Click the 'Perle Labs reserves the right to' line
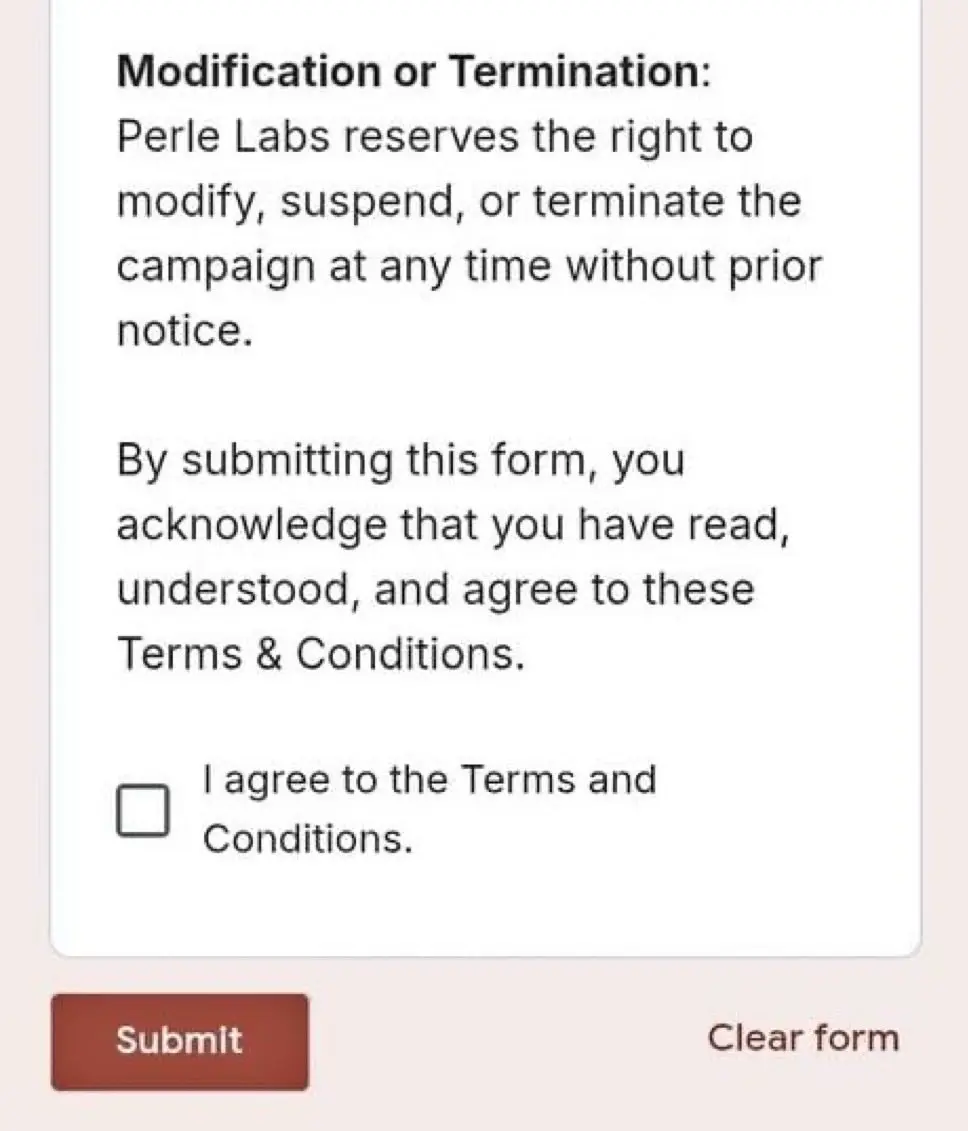This screenshot has height=1131, width=968. coord(435,137)
